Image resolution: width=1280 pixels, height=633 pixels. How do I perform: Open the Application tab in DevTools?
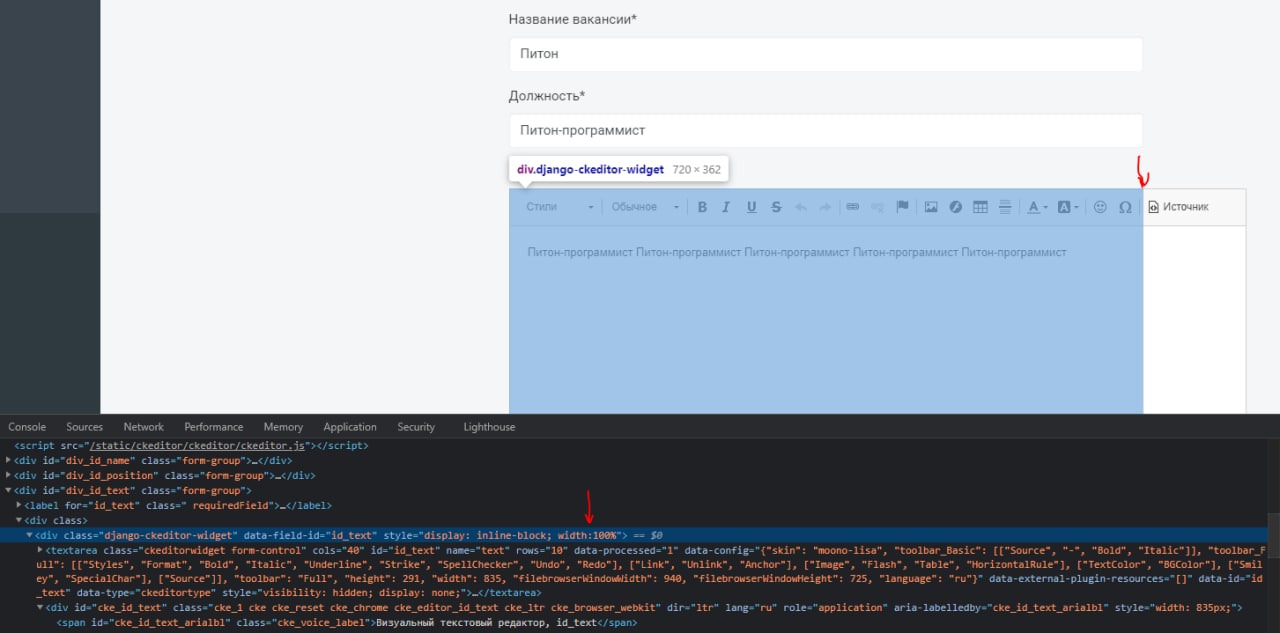point(350,427)
